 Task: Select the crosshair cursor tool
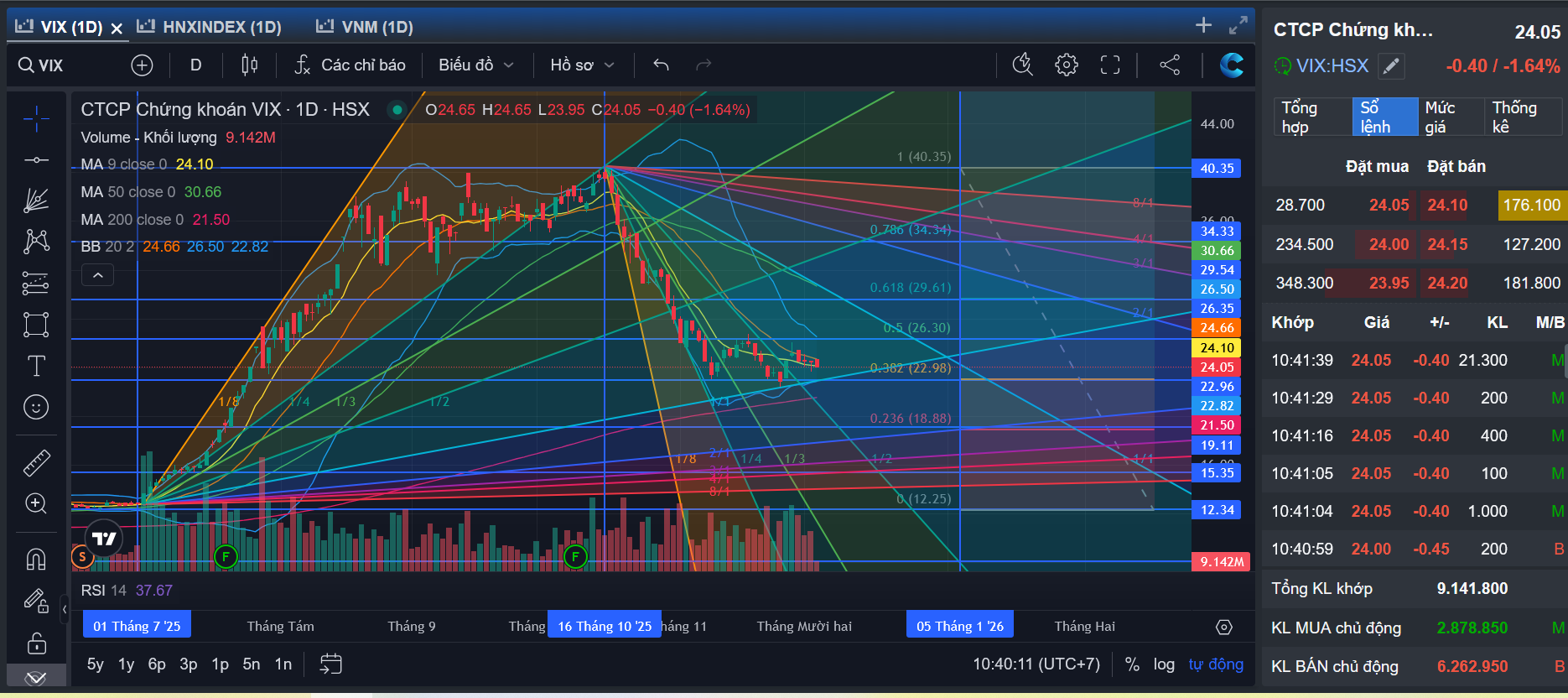pos(36,119)
